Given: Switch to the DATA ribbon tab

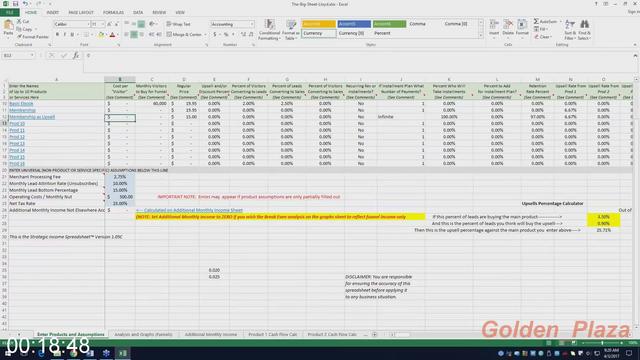Looking at the screenshot, I should [x=138, y=13].
